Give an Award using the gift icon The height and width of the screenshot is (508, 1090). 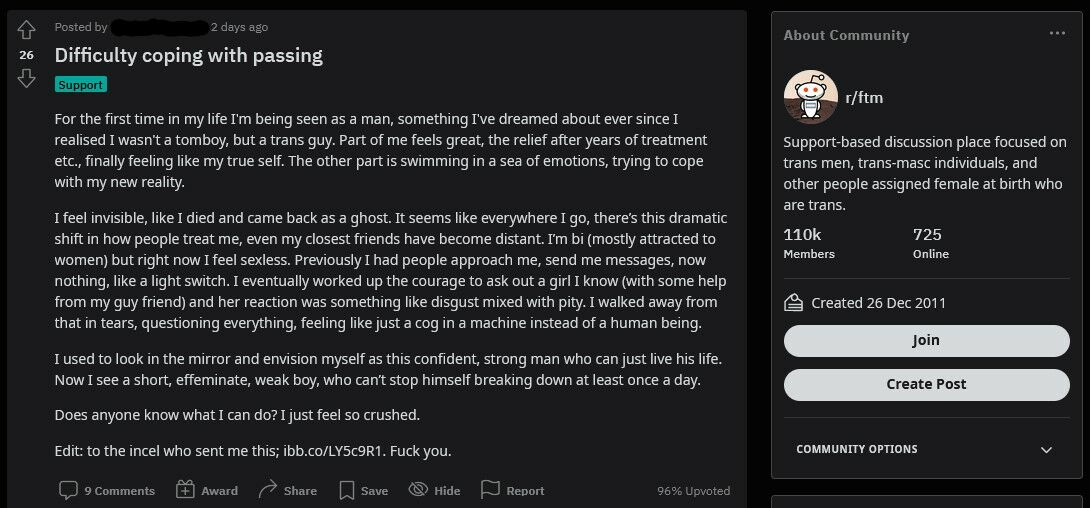pyautogui.click(x=185, y=489)
